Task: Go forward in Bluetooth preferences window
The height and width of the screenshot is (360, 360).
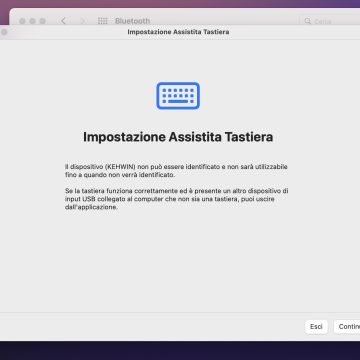Action: pyautogui.click(x=83, y=21)
